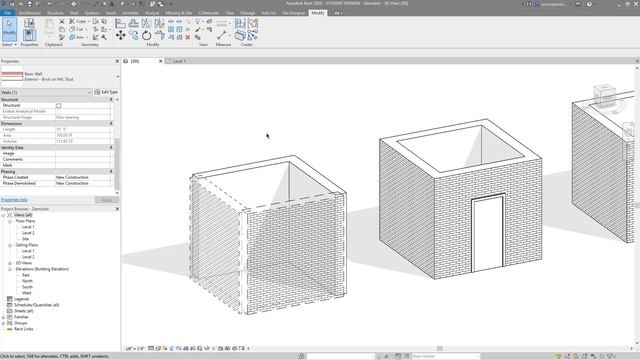Click the Phase Created value New Construction
Image resolution: width=640 pixels, height=360 pixels.
(x=82, y=178)
